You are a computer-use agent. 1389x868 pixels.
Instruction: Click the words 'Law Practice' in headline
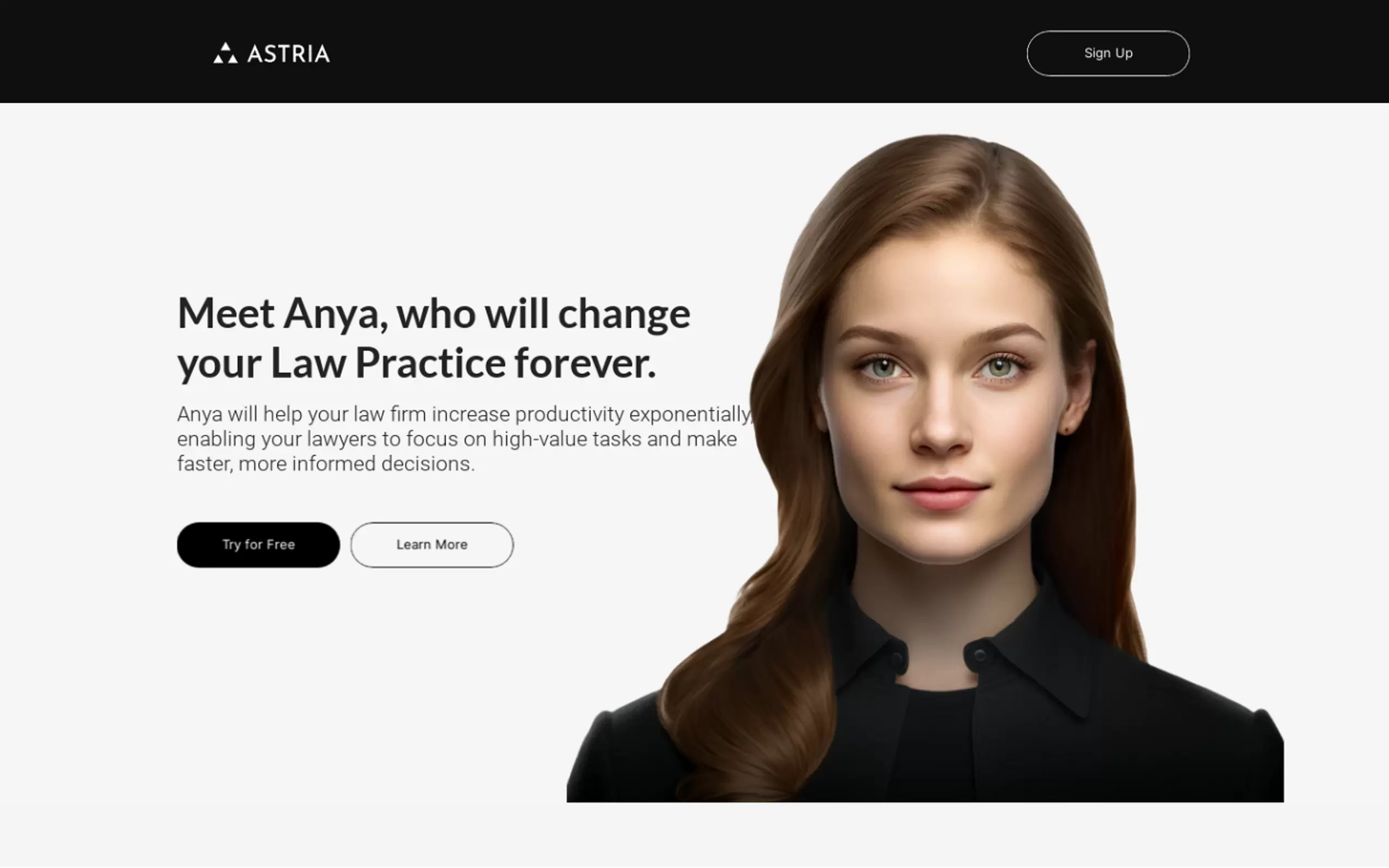(388, 363)
